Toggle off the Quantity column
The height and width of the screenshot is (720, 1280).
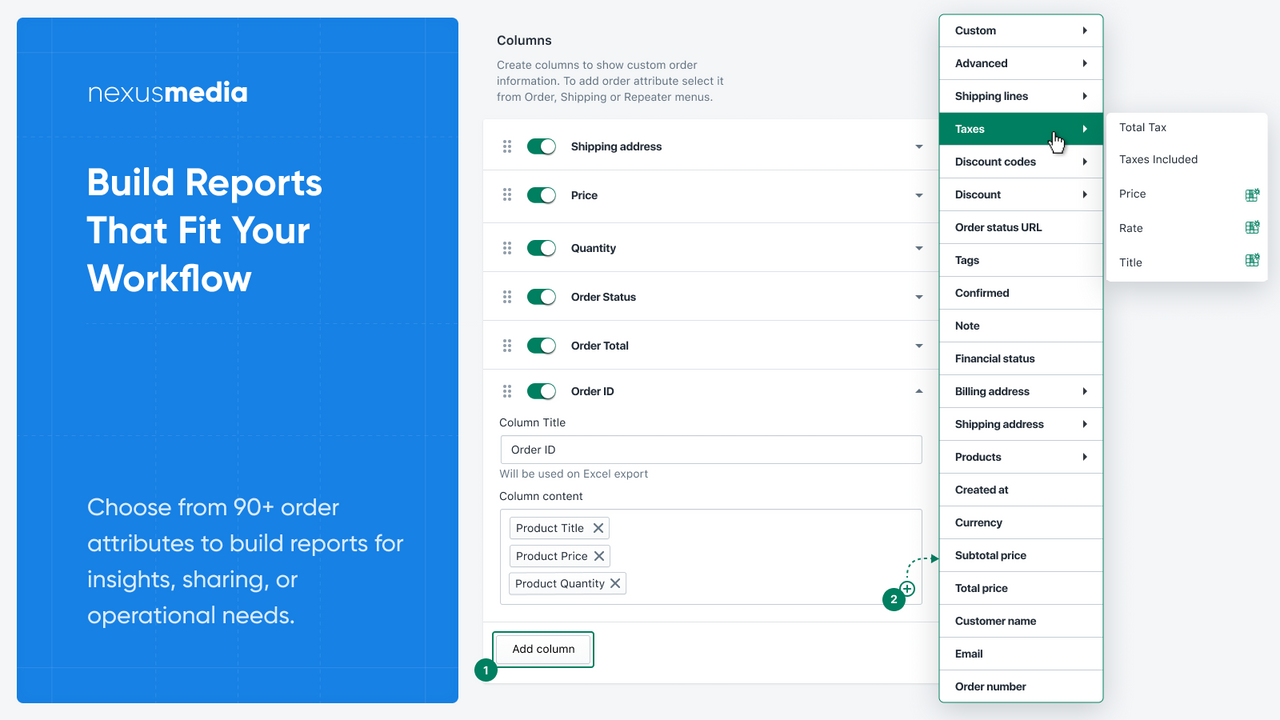click(541, 248)
